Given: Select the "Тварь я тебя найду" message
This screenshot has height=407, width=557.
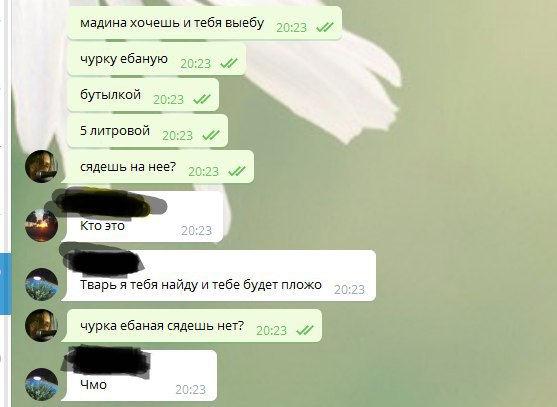Looking at the screenshot, I should coord(219,276).
